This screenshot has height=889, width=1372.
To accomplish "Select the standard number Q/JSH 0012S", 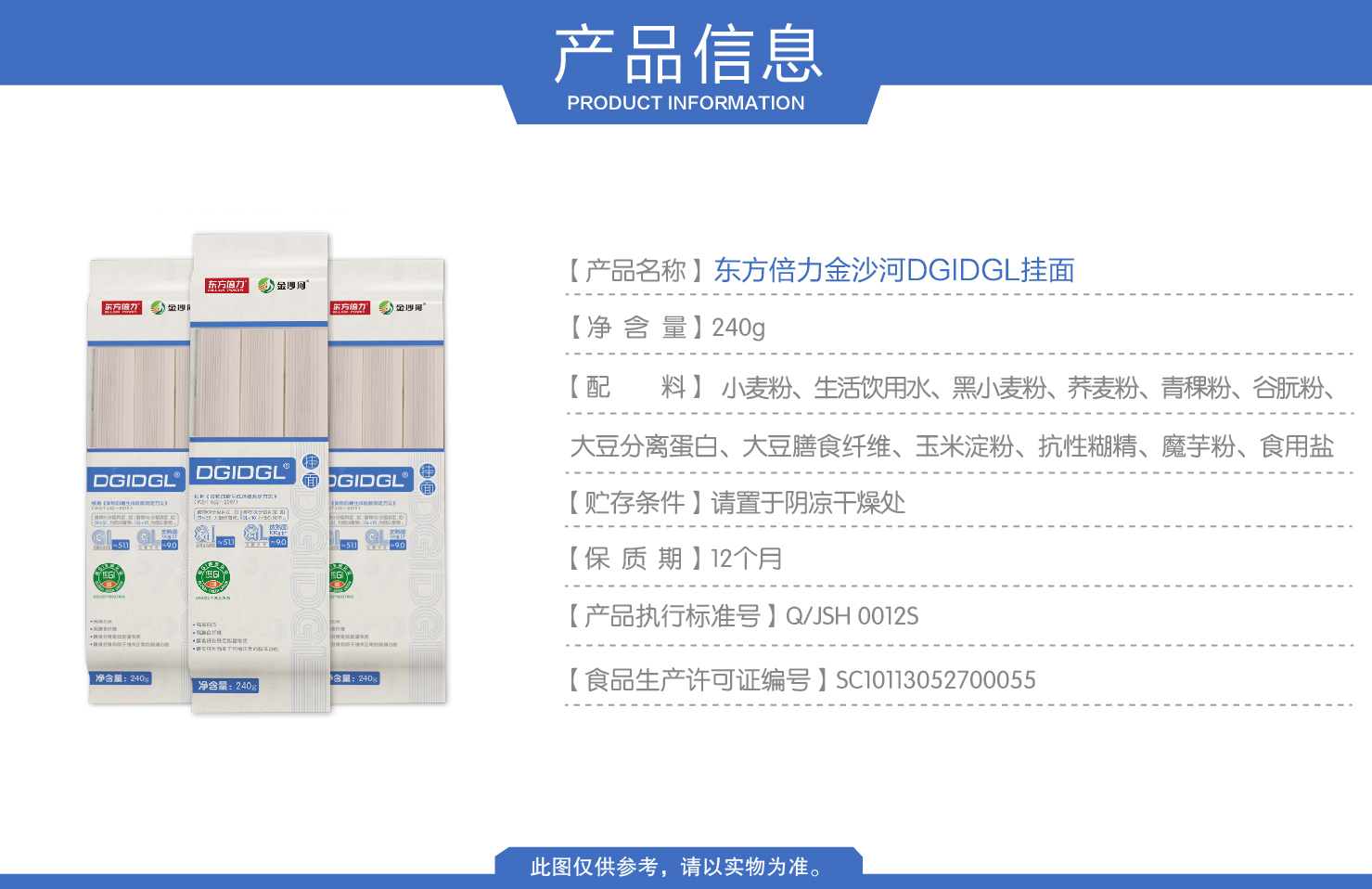I will tap(853, 616).
